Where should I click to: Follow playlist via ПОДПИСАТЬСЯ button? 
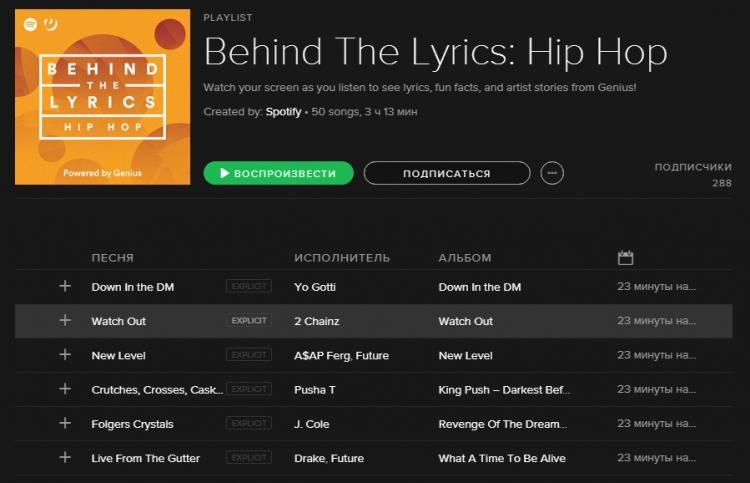point(447,173)
